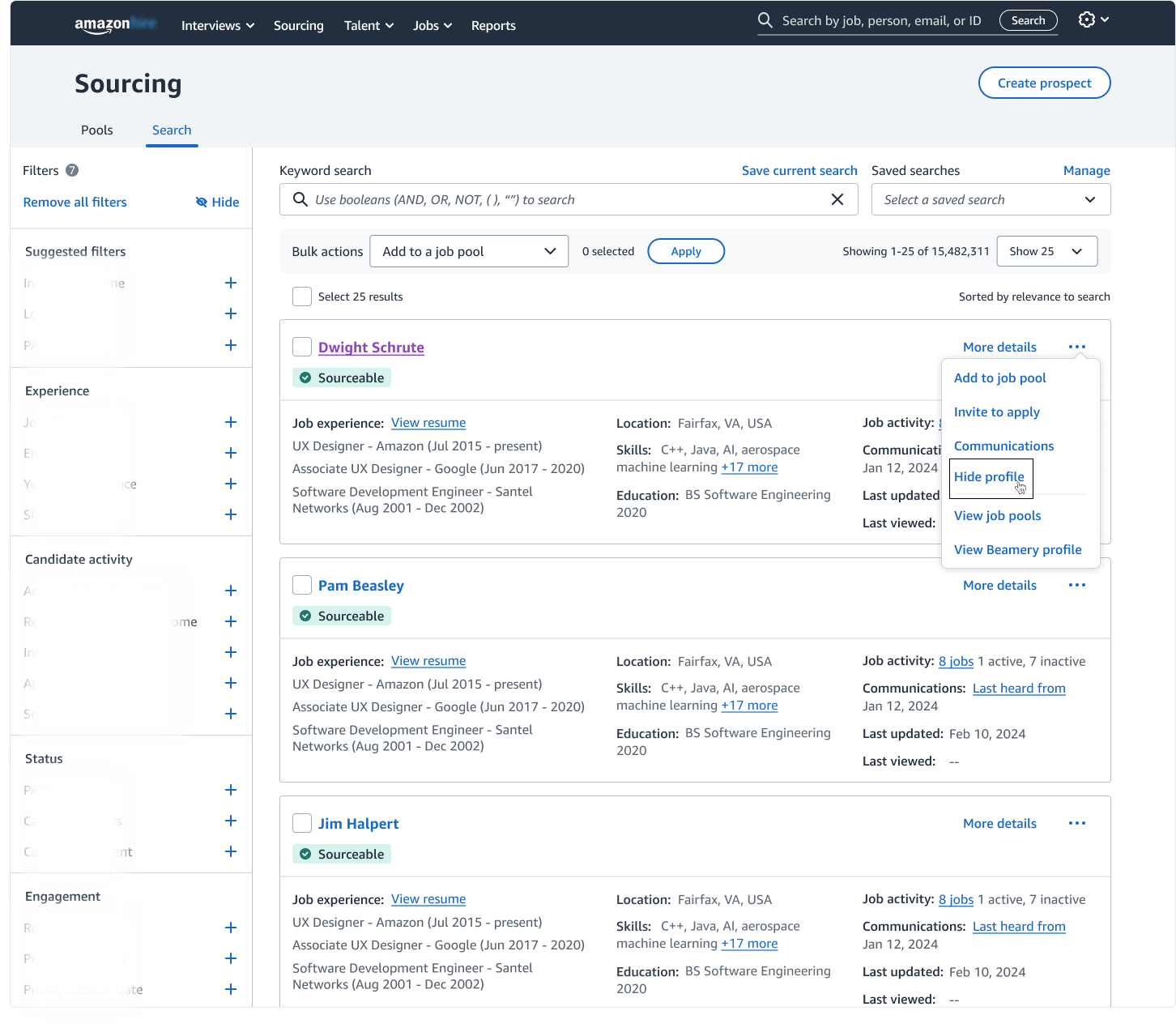This screenshot has width=1176, height=1028.
Task: Click 'Remove all filters'
Action: (x=75, y=202)
